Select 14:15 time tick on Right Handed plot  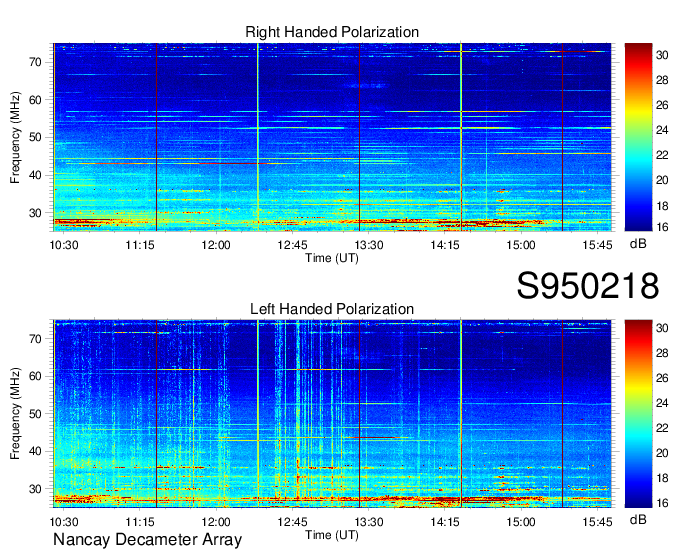tap(445, 245)
